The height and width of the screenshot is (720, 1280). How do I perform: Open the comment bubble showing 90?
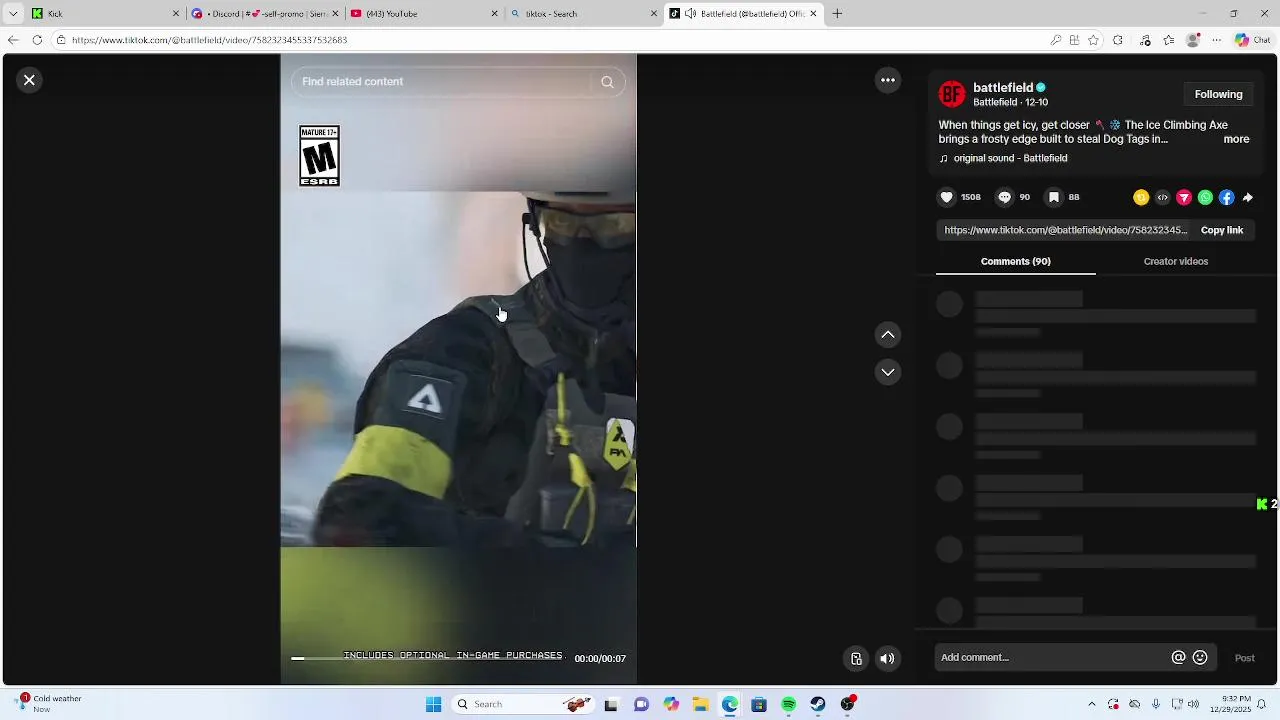point(1005,197)
